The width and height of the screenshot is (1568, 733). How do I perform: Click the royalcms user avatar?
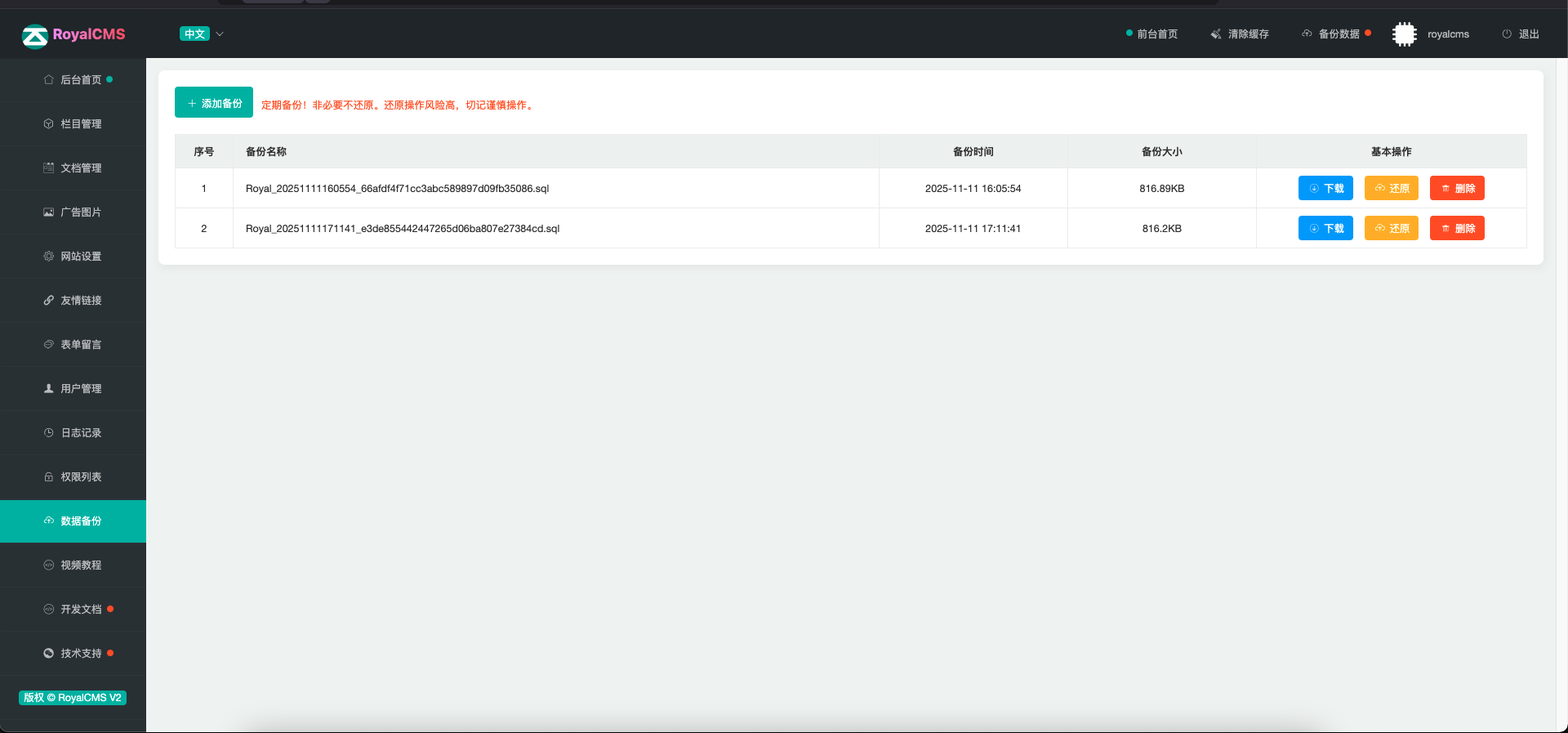click(x=1404, y=34)
